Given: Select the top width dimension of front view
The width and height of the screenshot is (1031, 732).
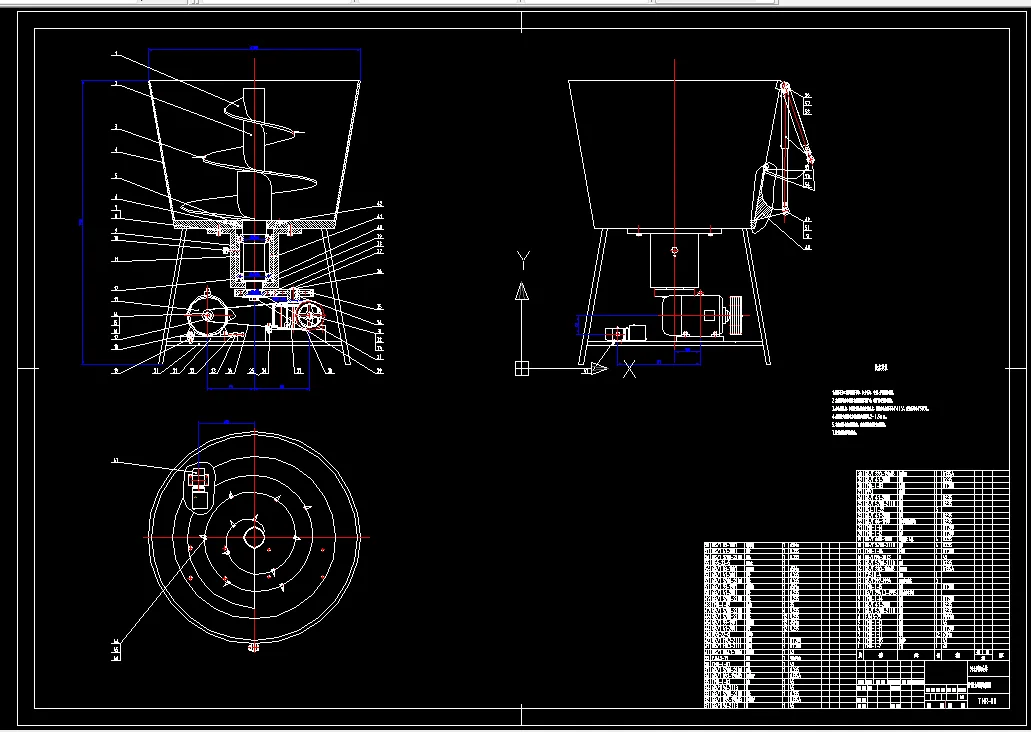Looking at the screenshot, I should pyautogui.click(x=254, y=49).
